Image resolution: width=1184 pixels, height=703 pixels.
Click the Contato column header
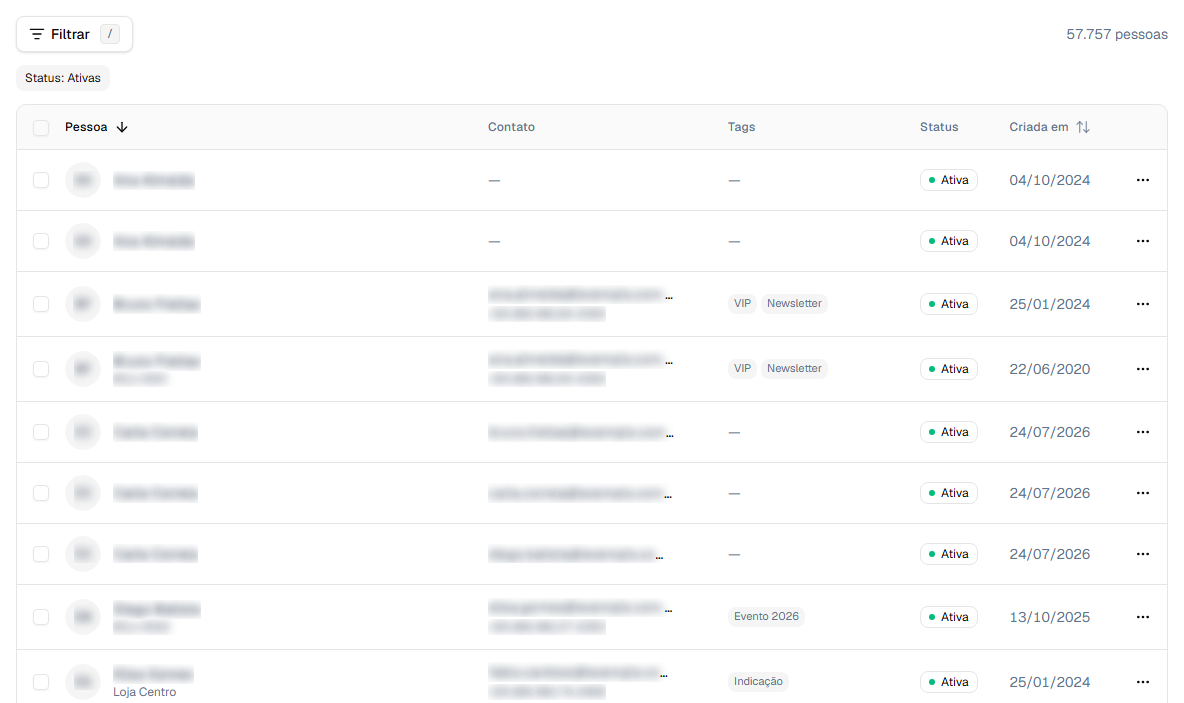coord(511,127)
